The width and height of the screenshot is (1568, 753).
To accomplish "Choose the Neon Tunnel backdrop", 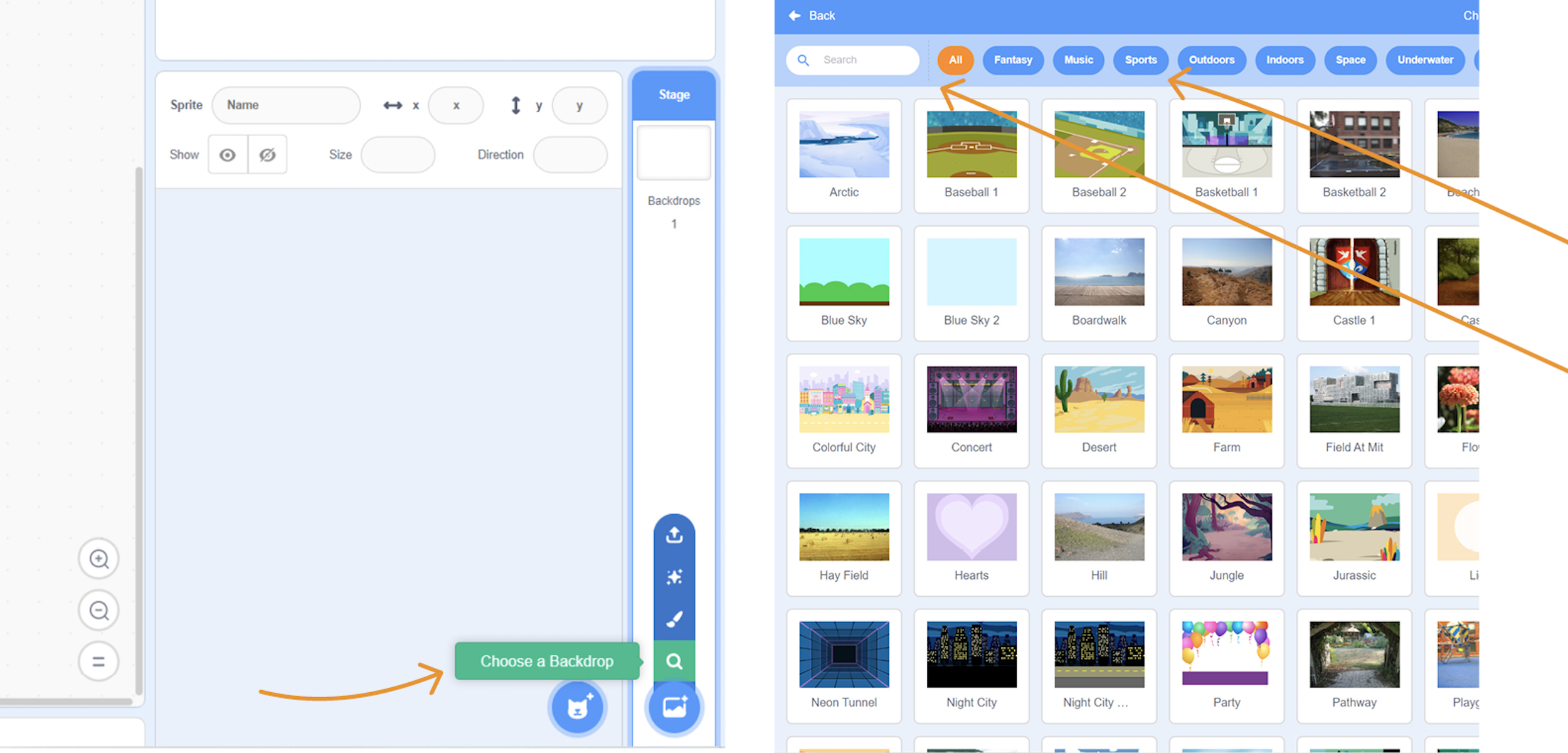I will pyautogui.click(x=844, y=655).
